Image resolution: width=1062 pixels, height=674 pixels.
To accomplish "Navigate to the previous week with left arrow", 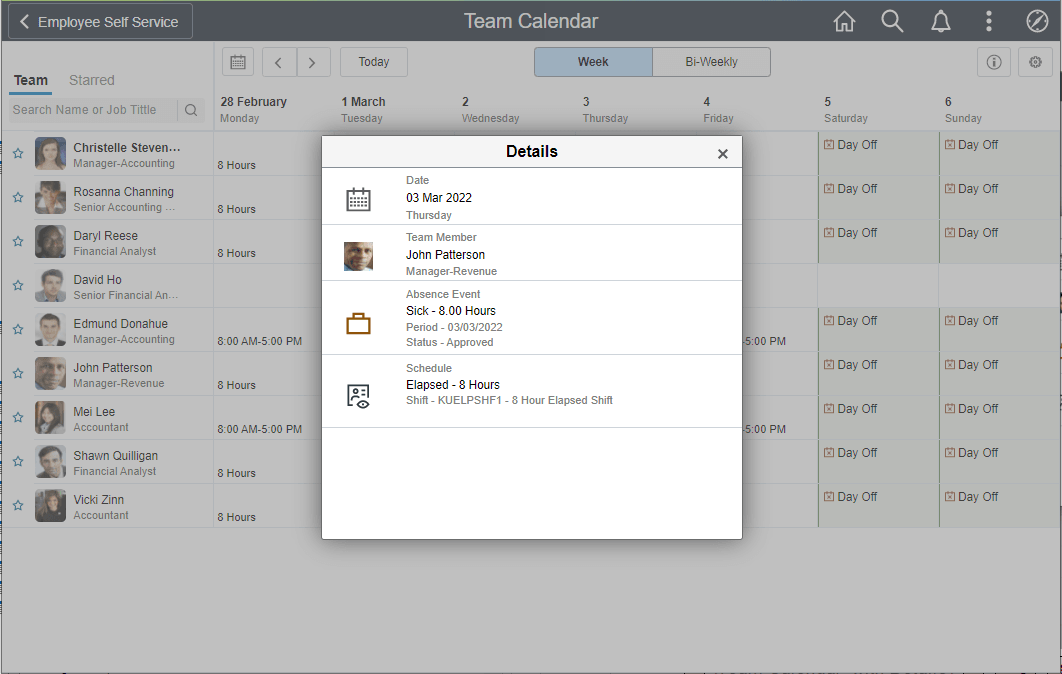I will 279,61.
